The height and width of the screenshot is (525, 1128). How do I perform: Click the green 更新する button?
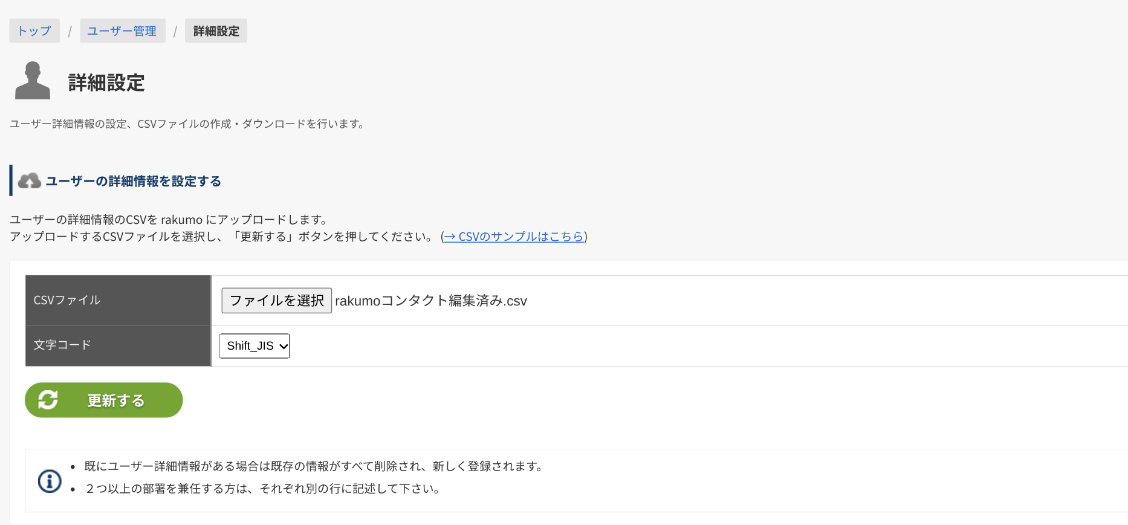tap(104, 400)
